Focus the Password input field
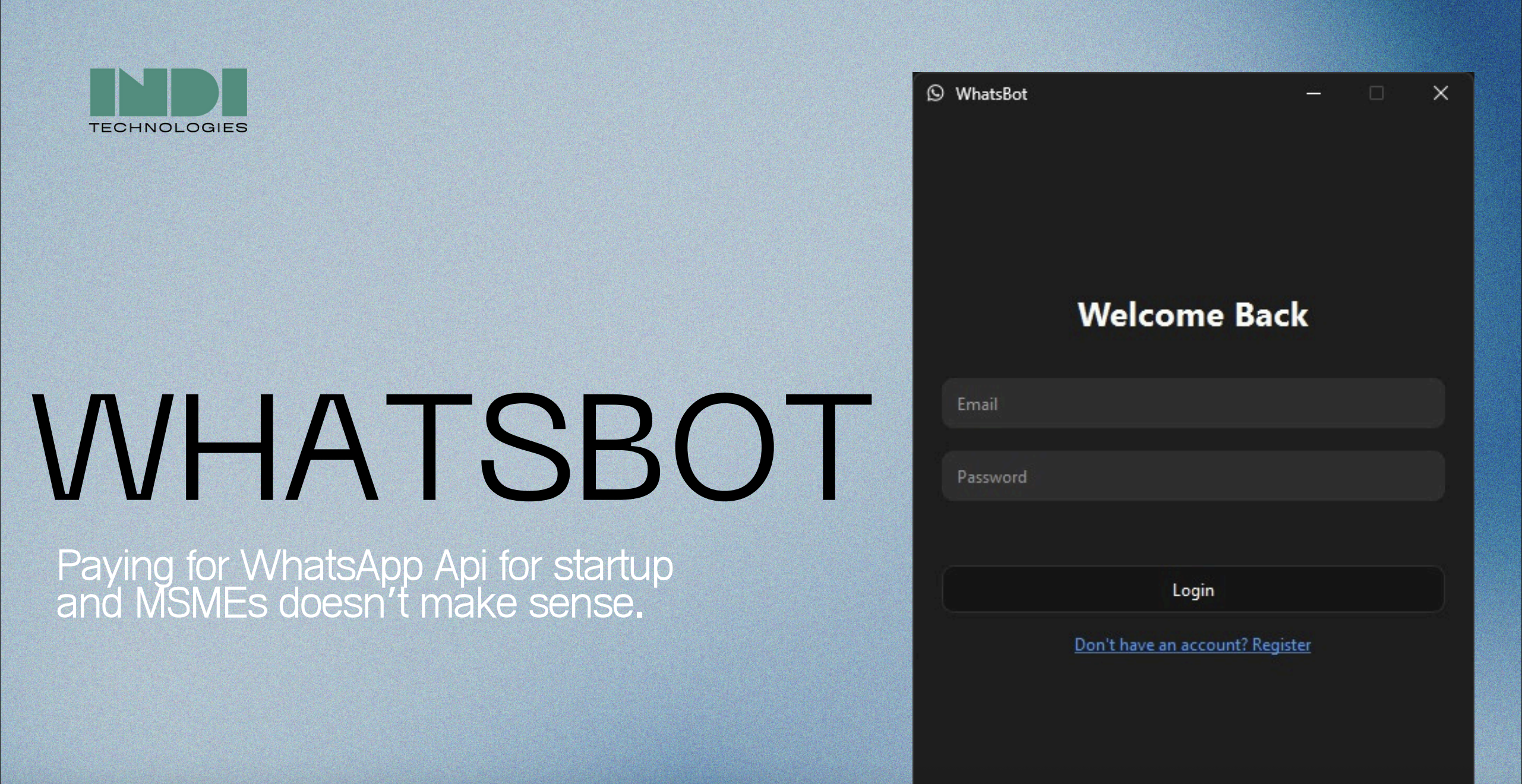 coord(1193,476)
